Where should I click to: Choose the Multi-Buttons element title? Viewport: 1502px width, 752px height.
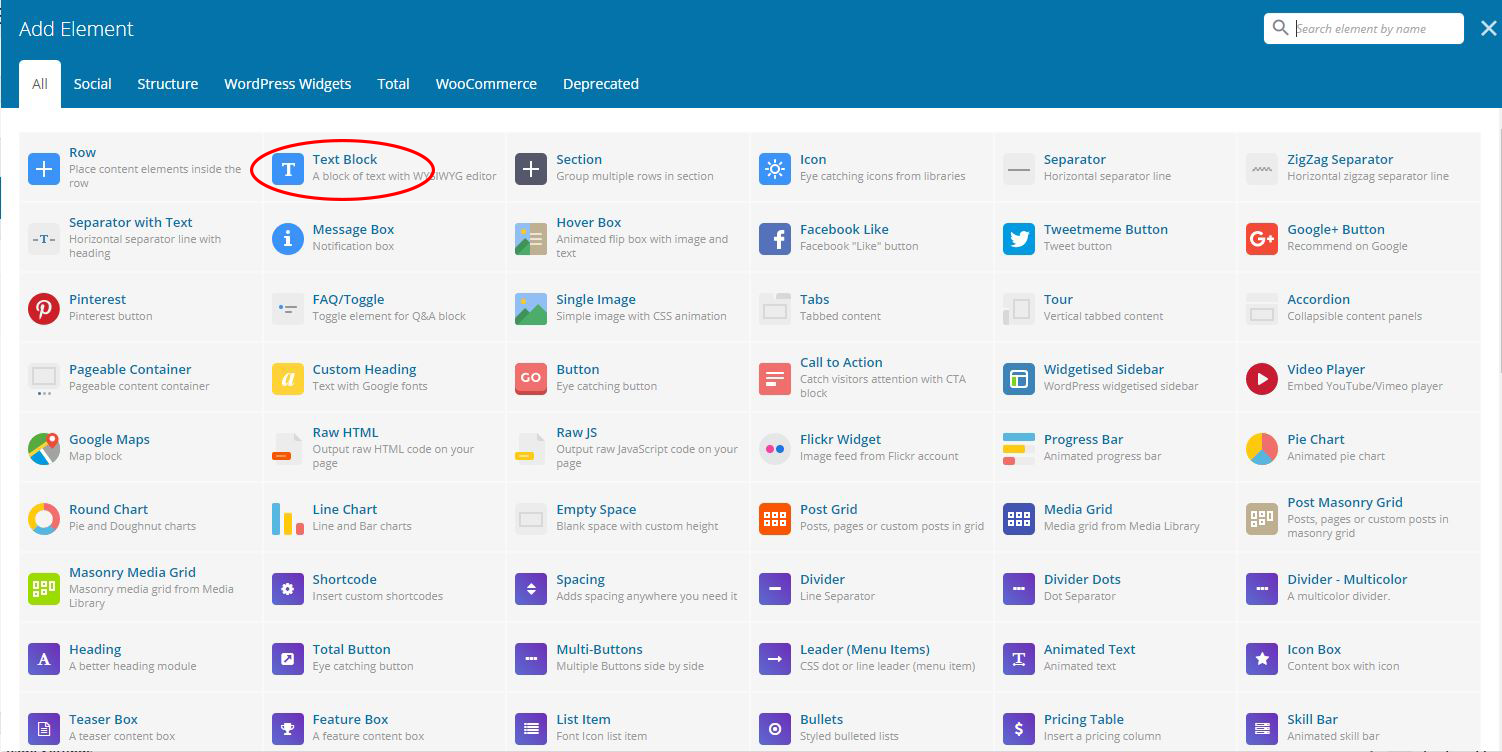pyautogui.click(x=599, y=649)
